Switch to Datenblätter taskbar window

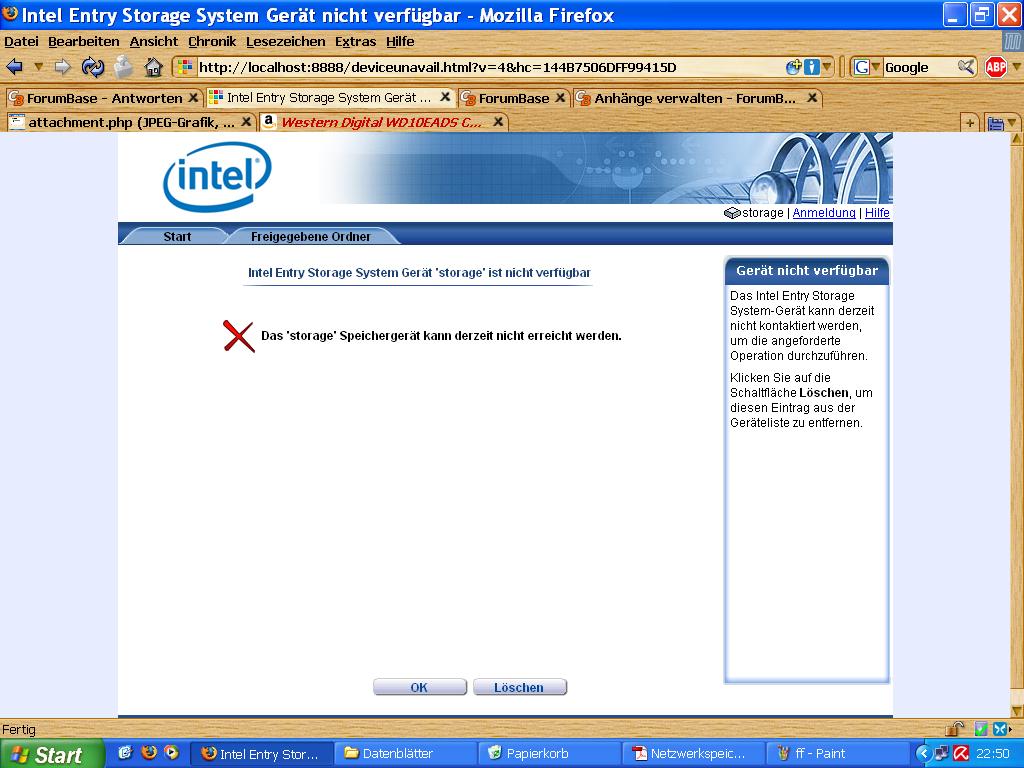405,754
